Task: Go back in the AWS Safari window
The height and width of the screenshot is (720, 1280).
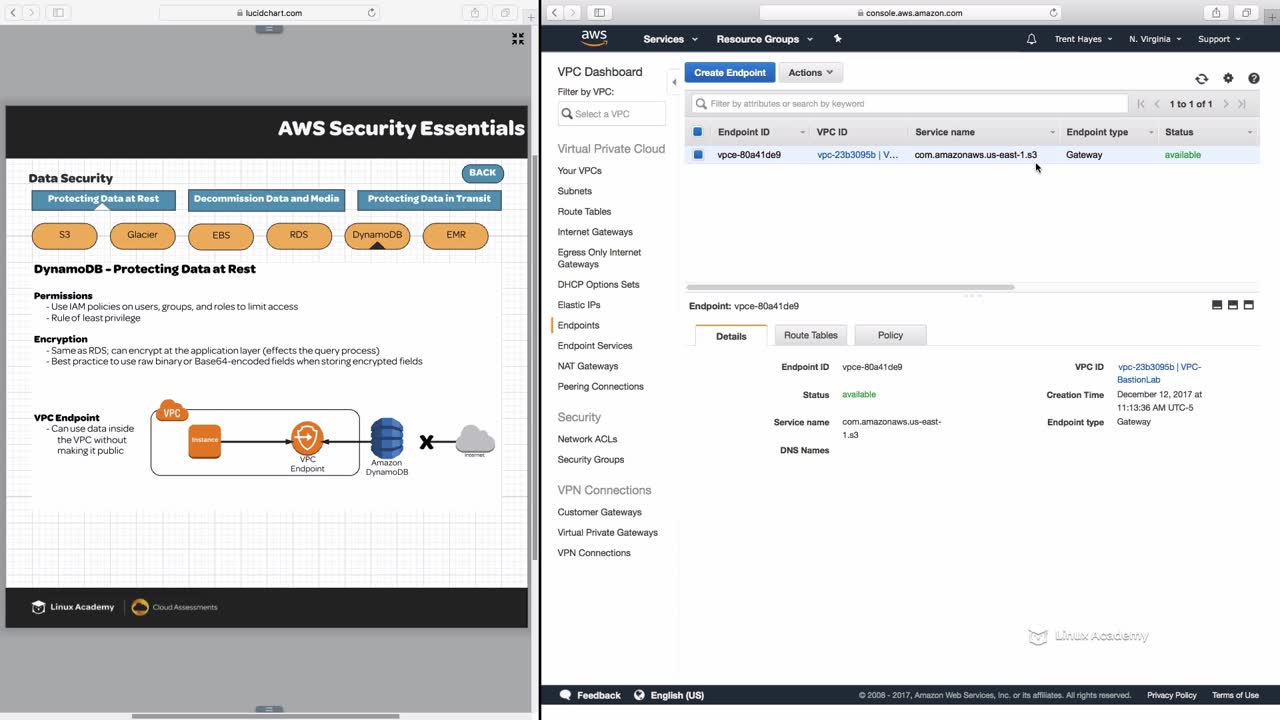Action: coord(554,13)
